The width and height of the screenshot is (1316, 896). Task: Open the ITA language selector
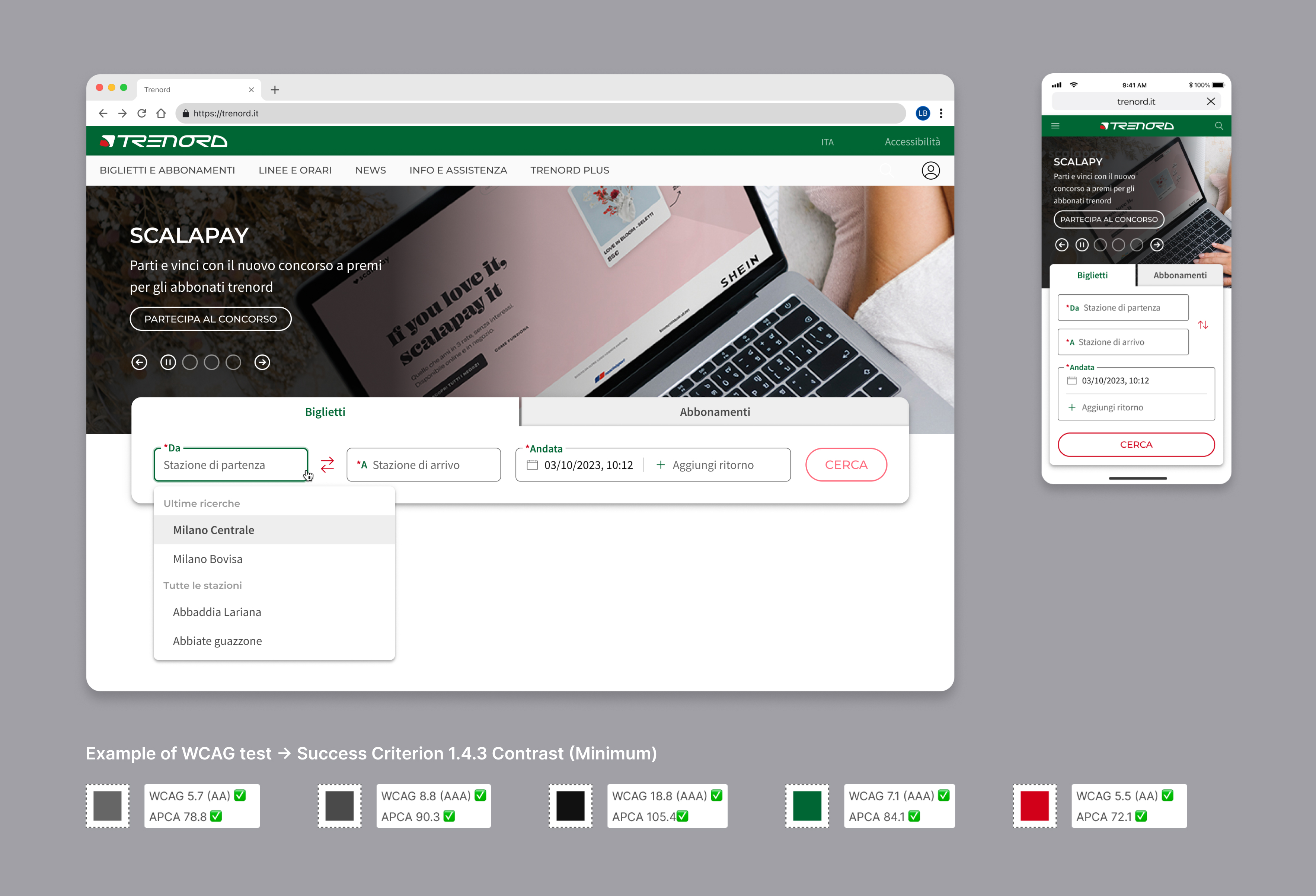pos(827,142)
